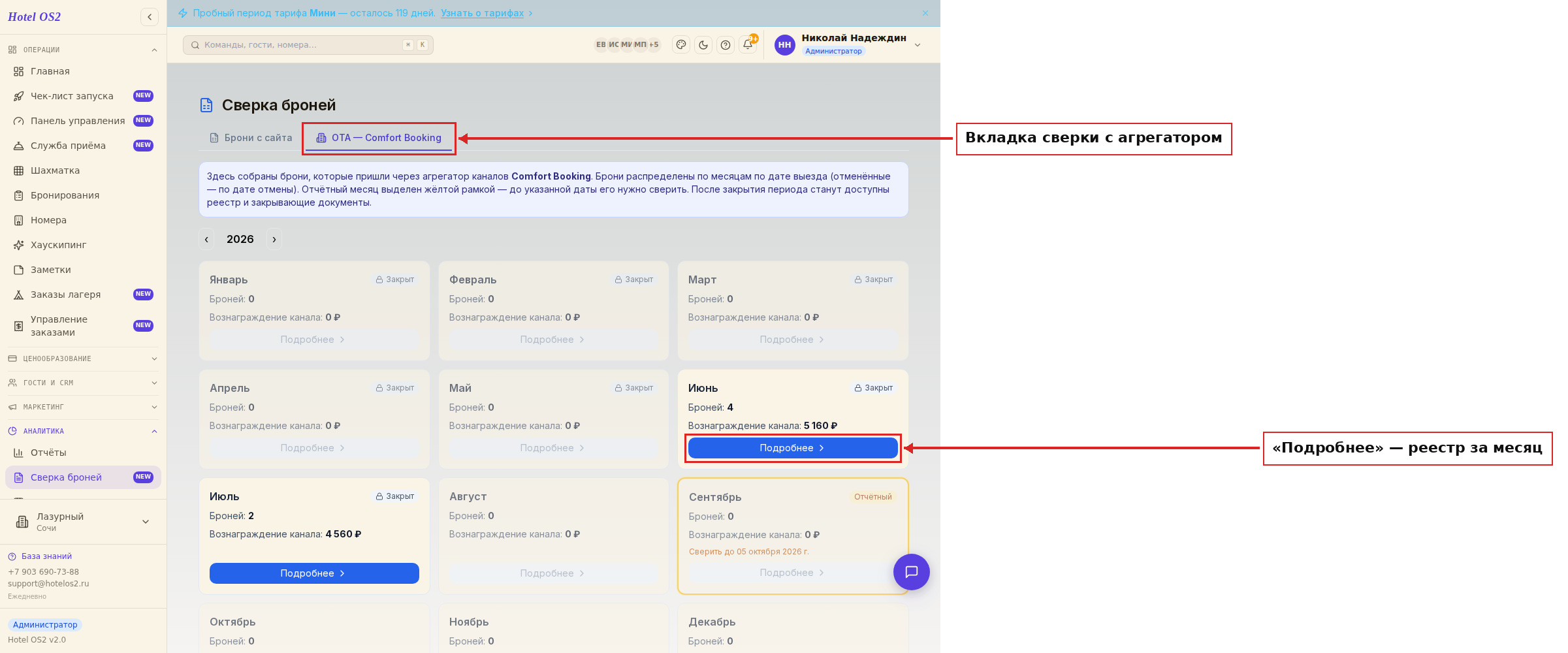Click the Администратор role badge in sidebar footer
Screen dimensions: 1568x653
tap(45, 625)
